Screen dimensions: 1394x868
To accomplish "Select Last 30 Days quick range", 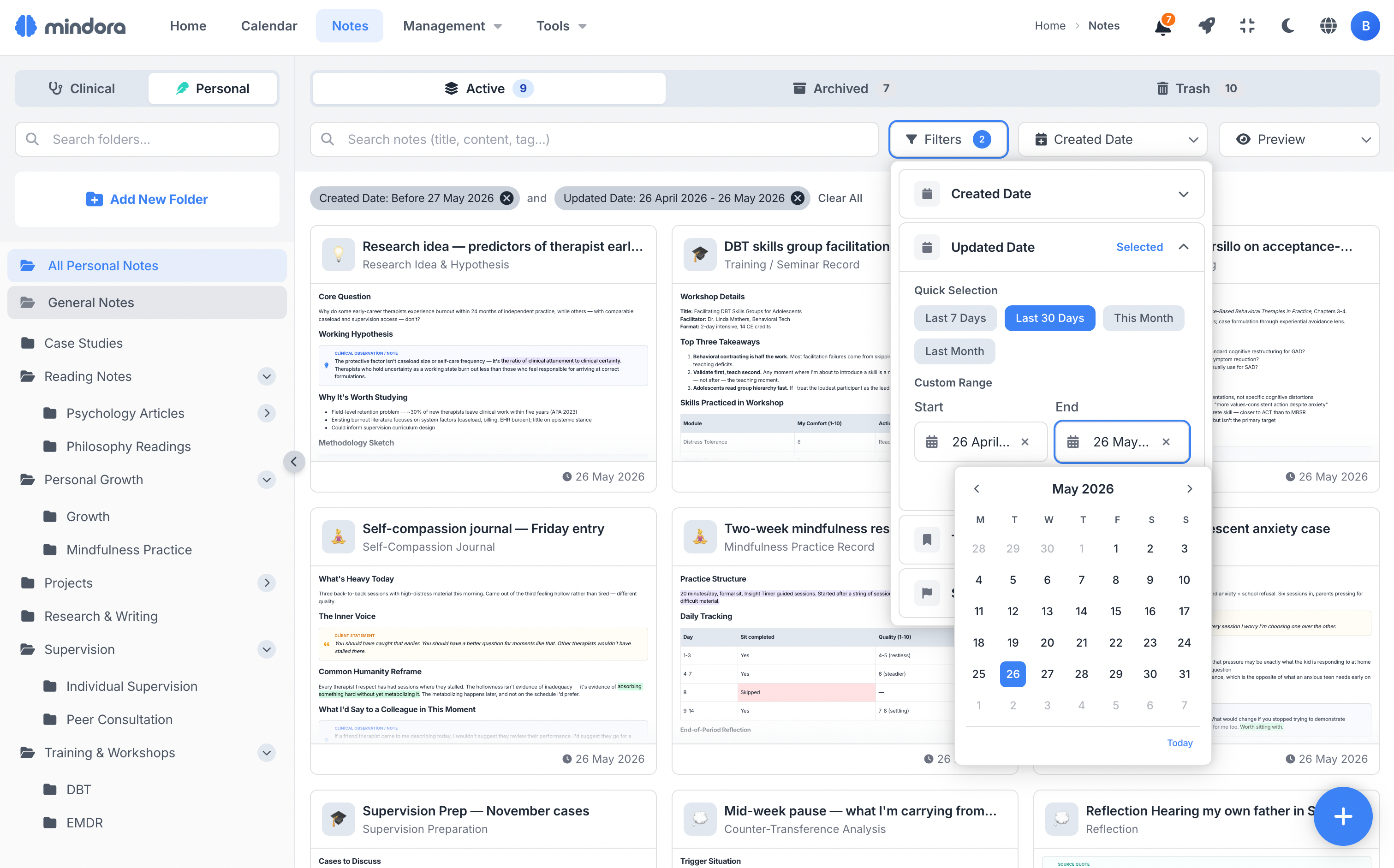I will (x=1049, y=318).
